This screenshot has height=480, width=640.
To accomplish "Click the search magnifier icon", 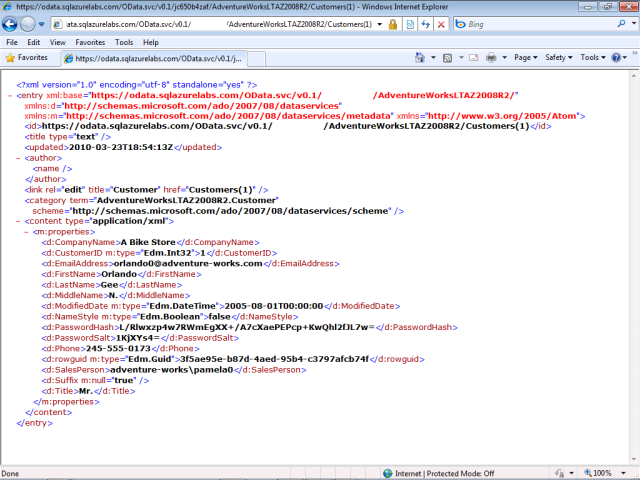I will (622, 24).
